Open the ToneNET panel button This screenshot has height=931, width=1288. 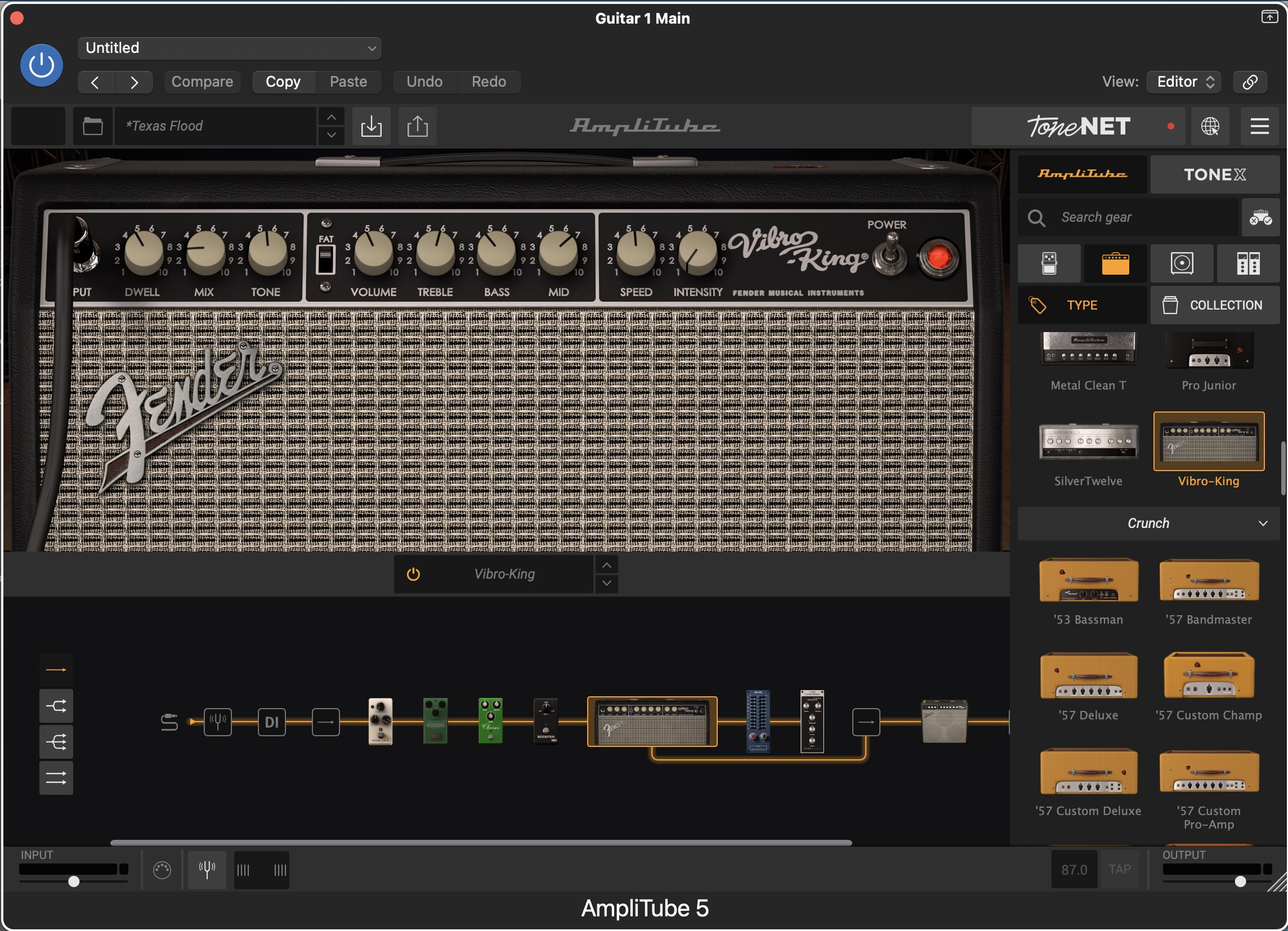tap(1078, 126)
